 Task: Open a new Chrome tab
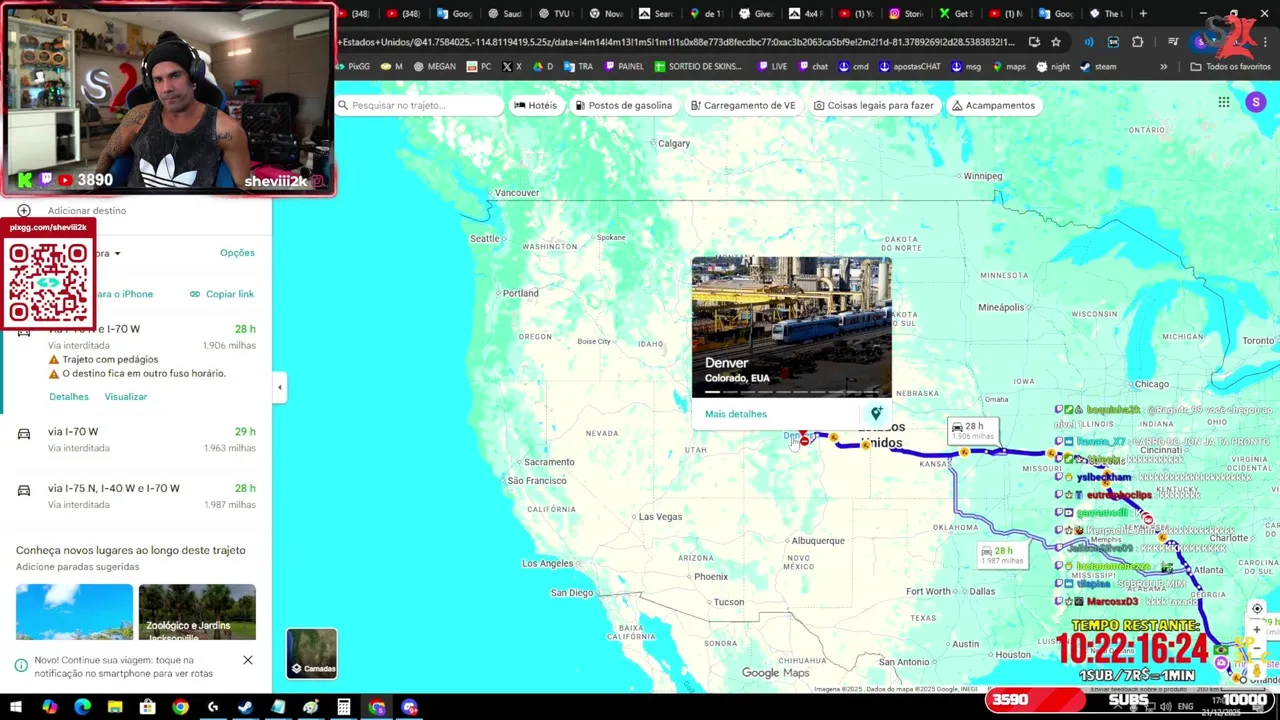tap(1143, 14)
